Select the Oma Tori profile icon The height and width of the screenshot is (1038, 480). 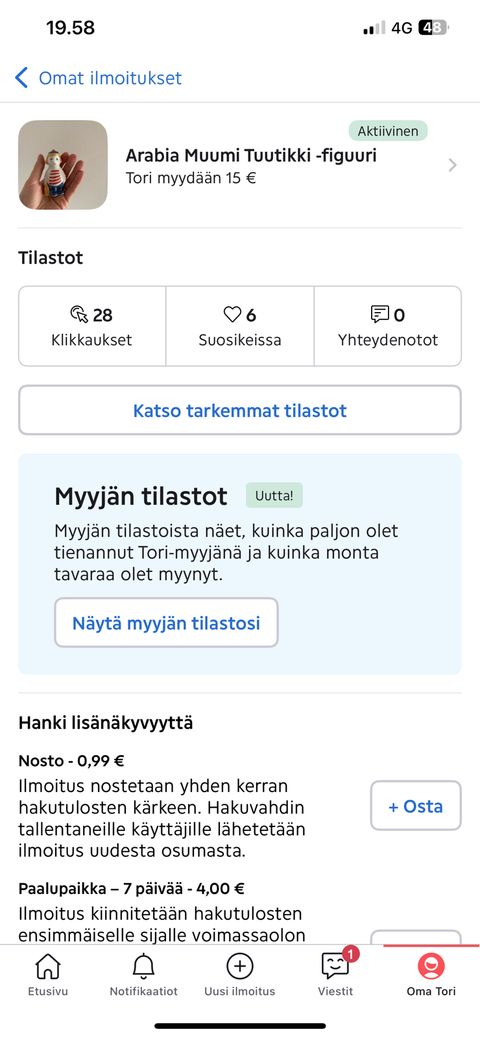[431, 967]
